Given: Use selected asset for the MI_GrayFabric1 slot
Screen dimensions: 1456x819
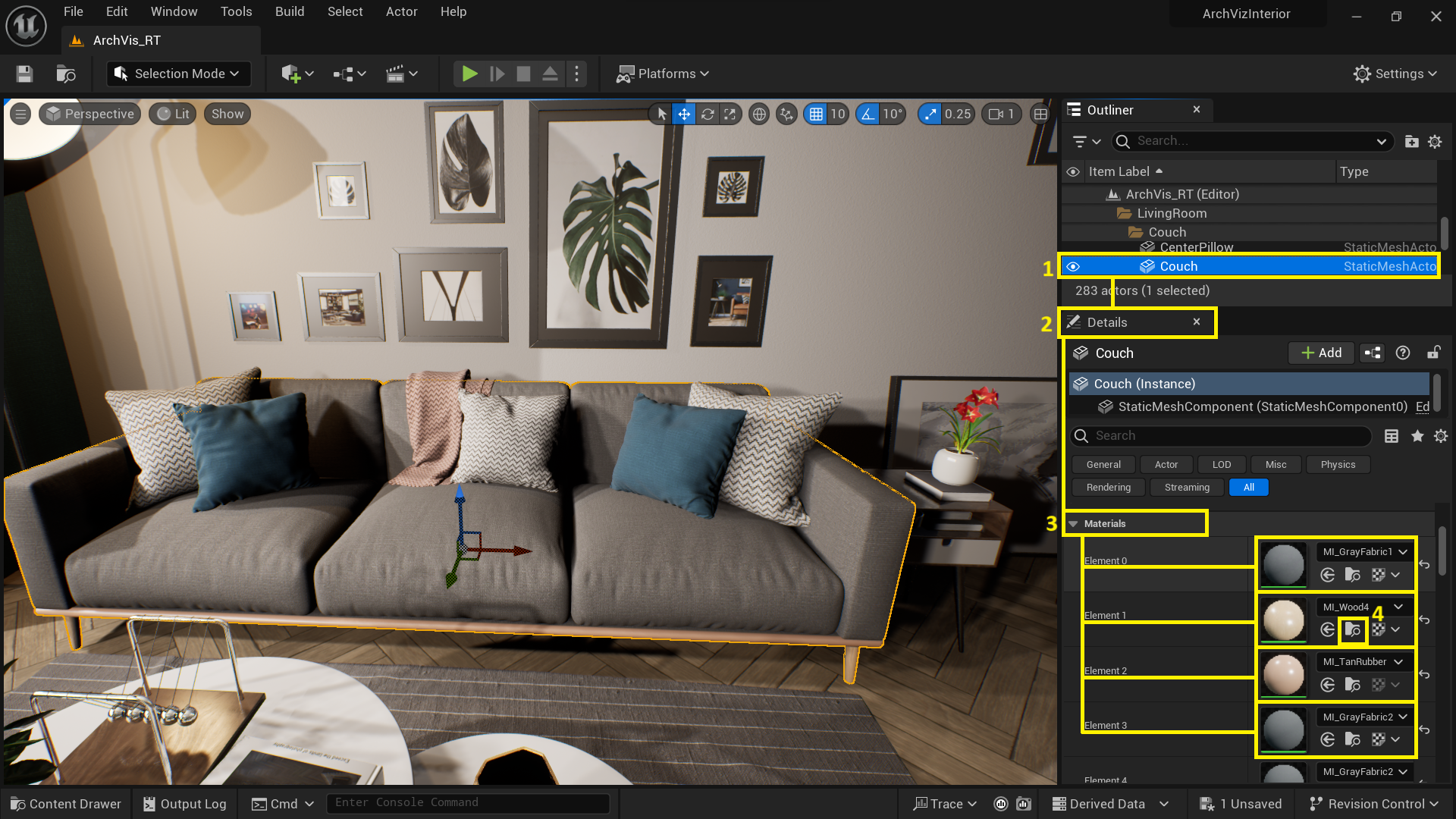Looking at the screenshot, I should click(1328, 575).
